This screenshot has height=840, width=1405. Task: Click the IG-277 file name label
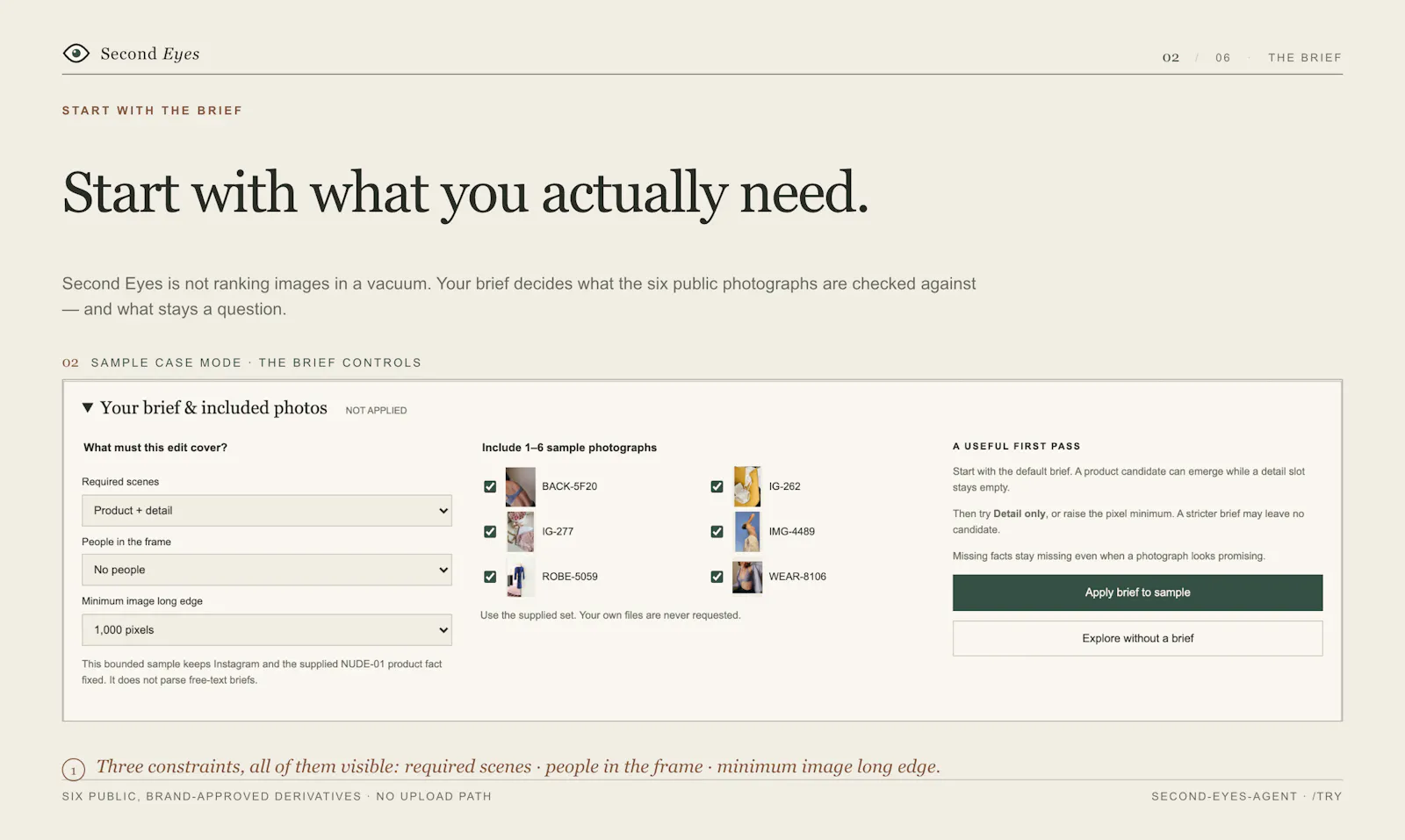point(558,532)
